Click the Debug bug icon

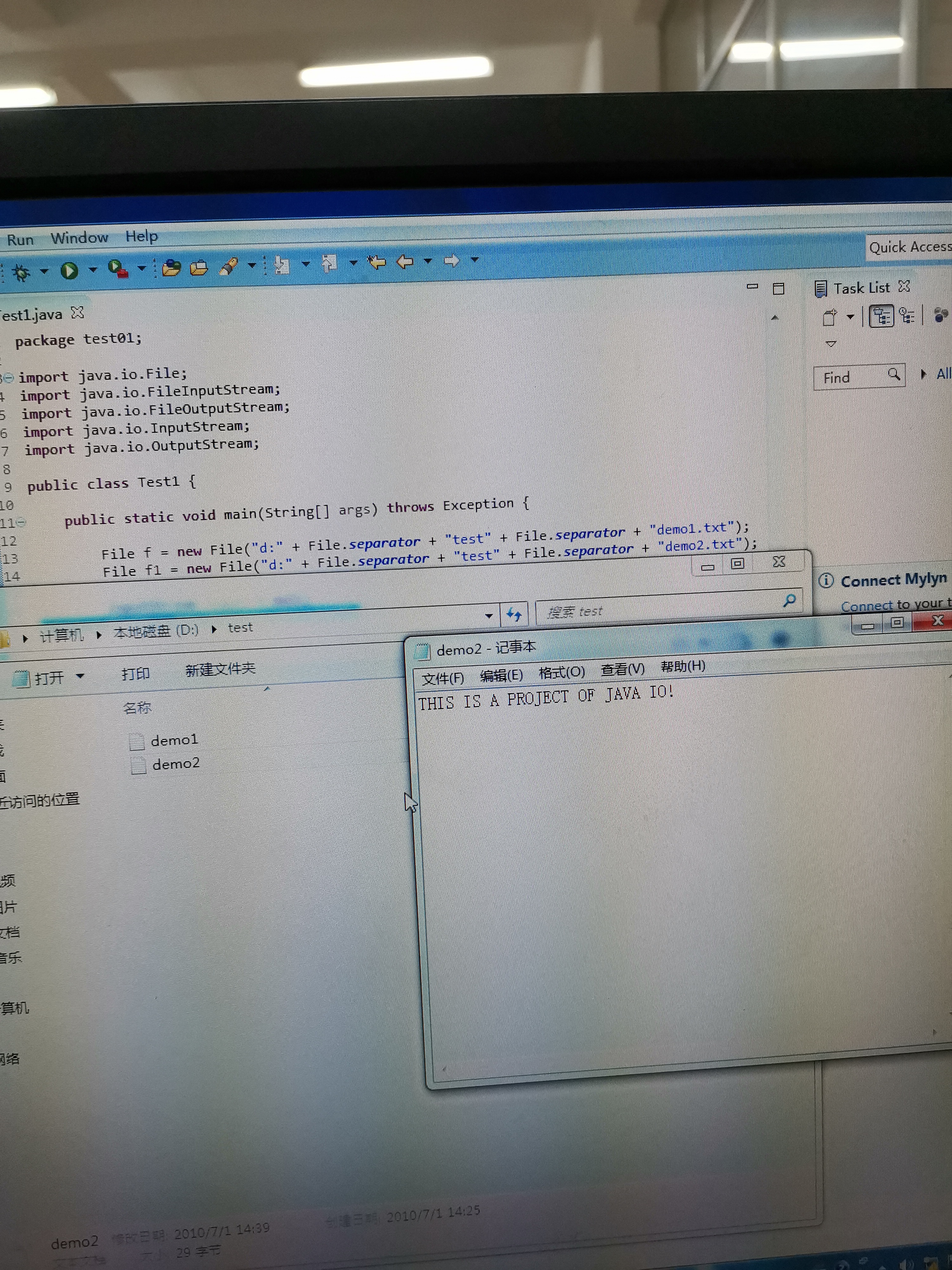(x=21, y=272)
